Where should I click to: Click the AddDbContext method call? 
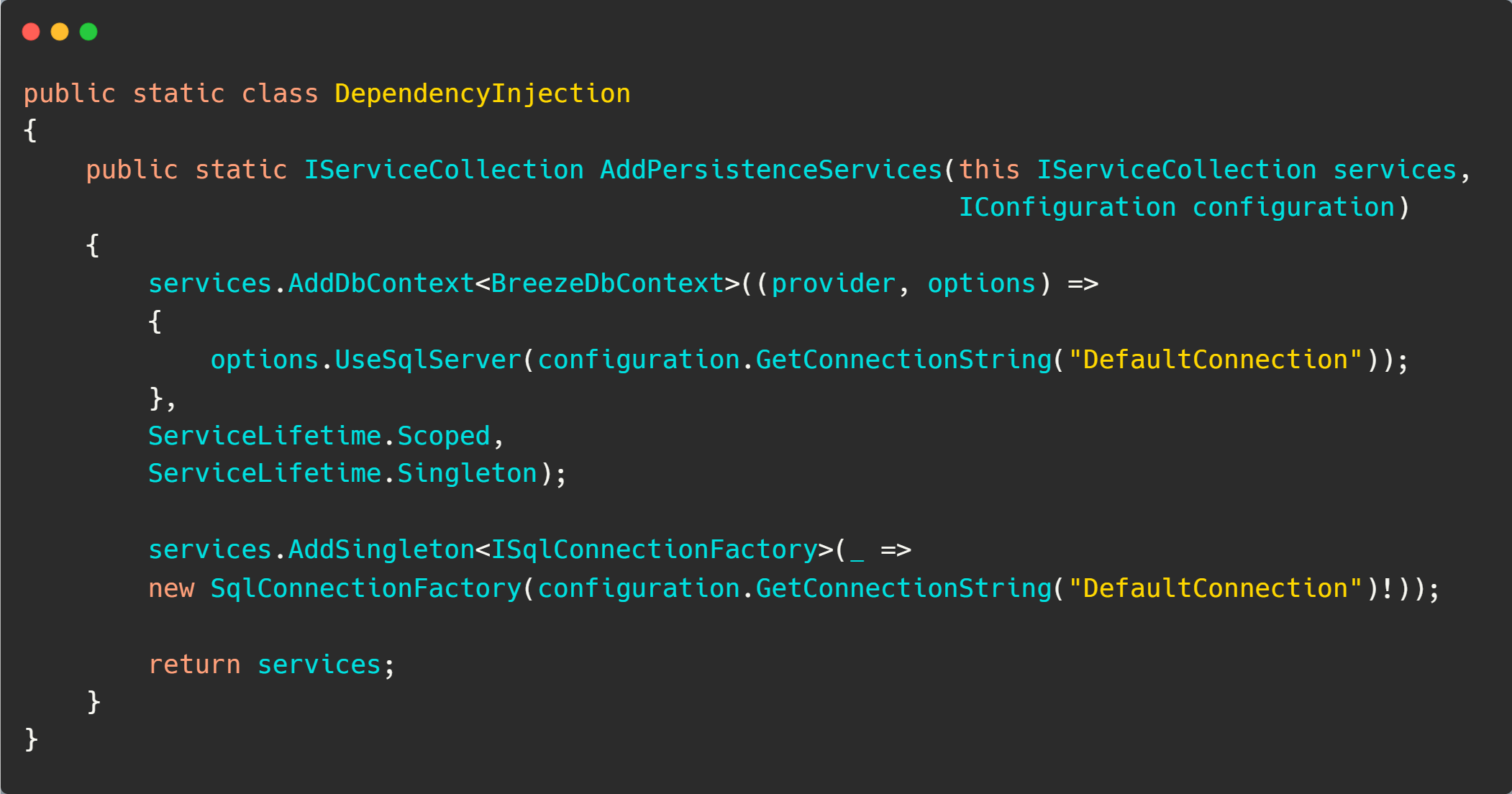point(381,283)
